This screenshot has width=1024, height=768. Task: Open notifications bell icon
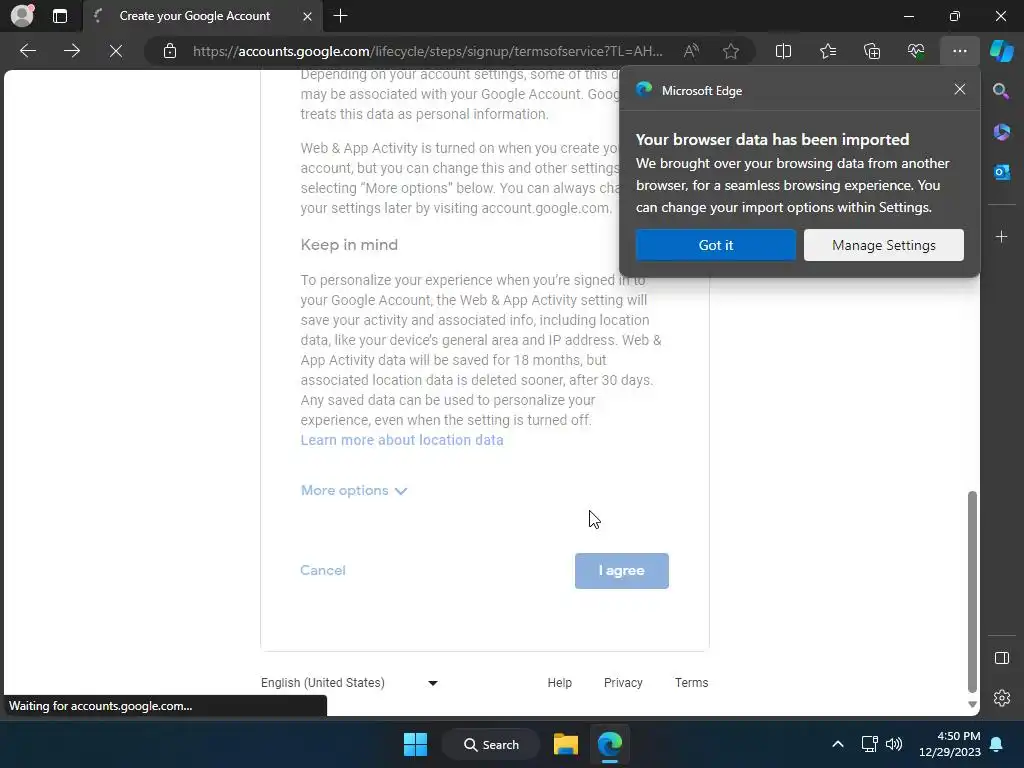(997, 744)
